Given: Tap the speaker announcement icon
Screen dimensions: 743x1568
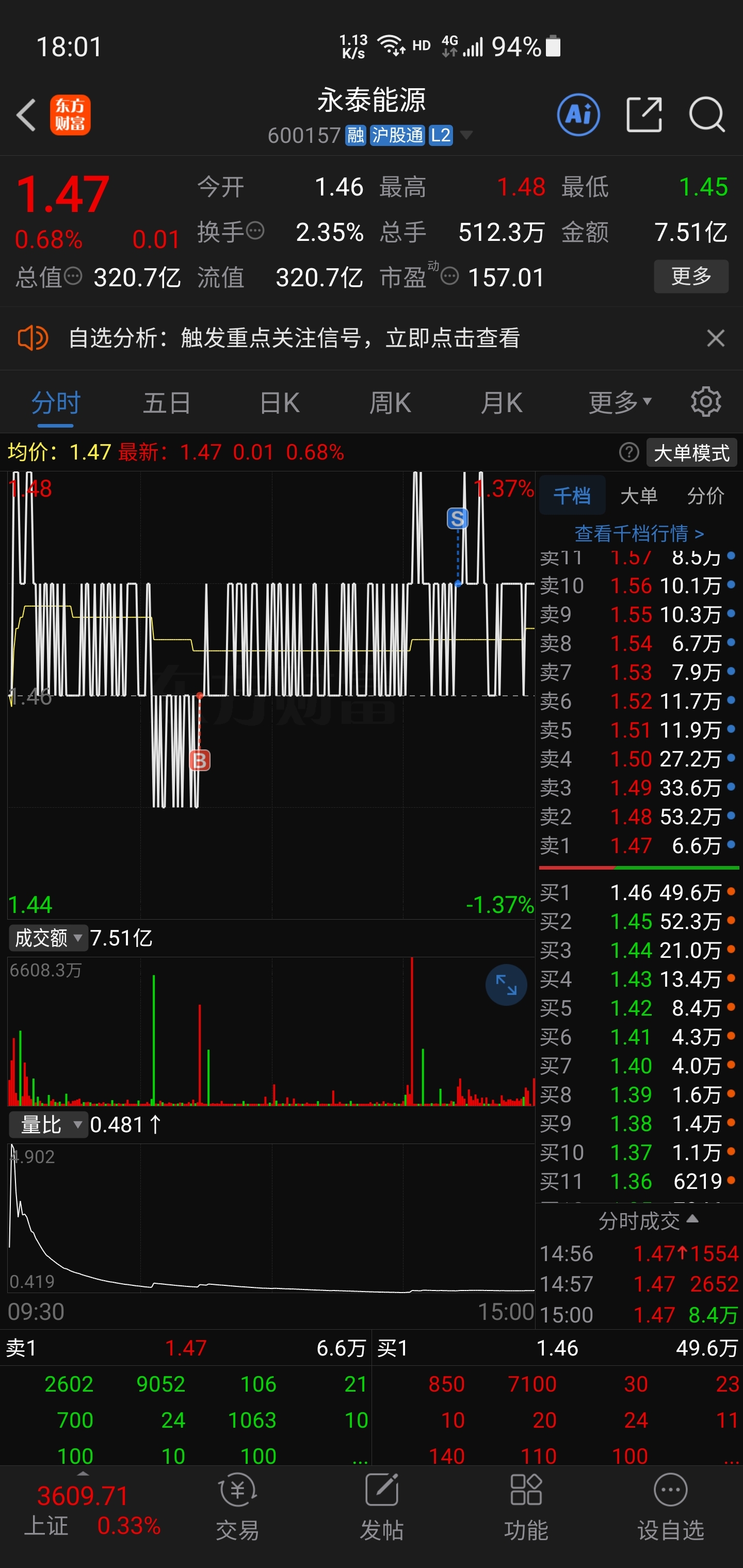Looking at the screenshot, I should pyautogui.click(x=33, y=338).
